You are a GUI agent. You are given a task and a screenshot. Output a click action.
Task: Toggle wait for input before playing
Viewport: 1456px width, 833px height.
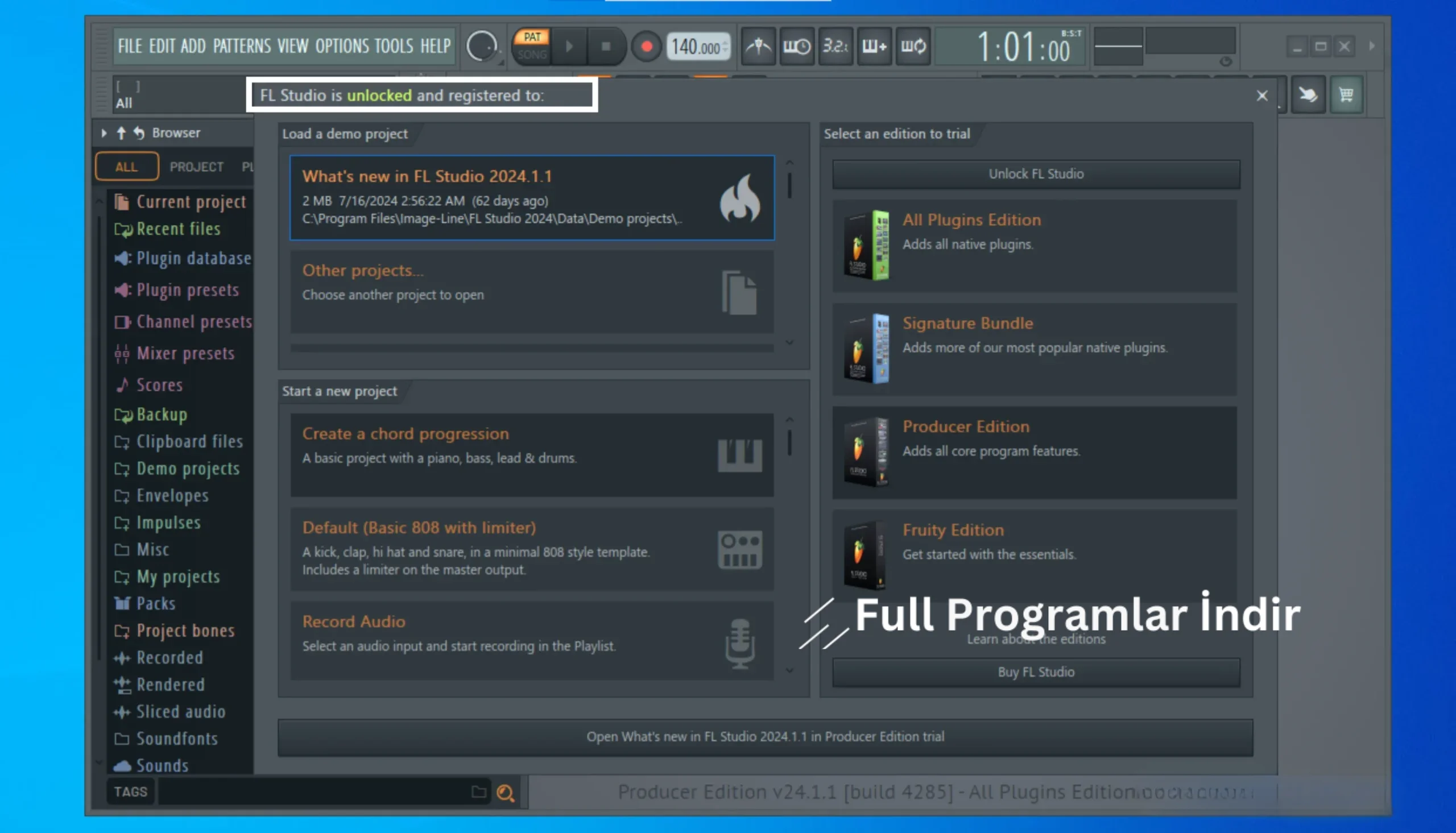pos(797,45)
